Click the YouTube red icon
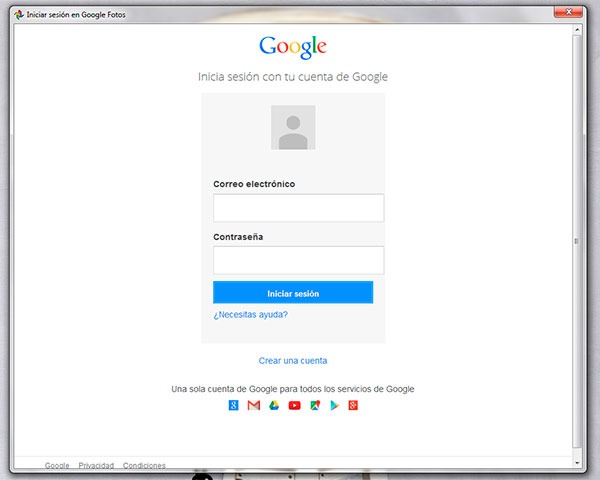 (x=294, y=405)
